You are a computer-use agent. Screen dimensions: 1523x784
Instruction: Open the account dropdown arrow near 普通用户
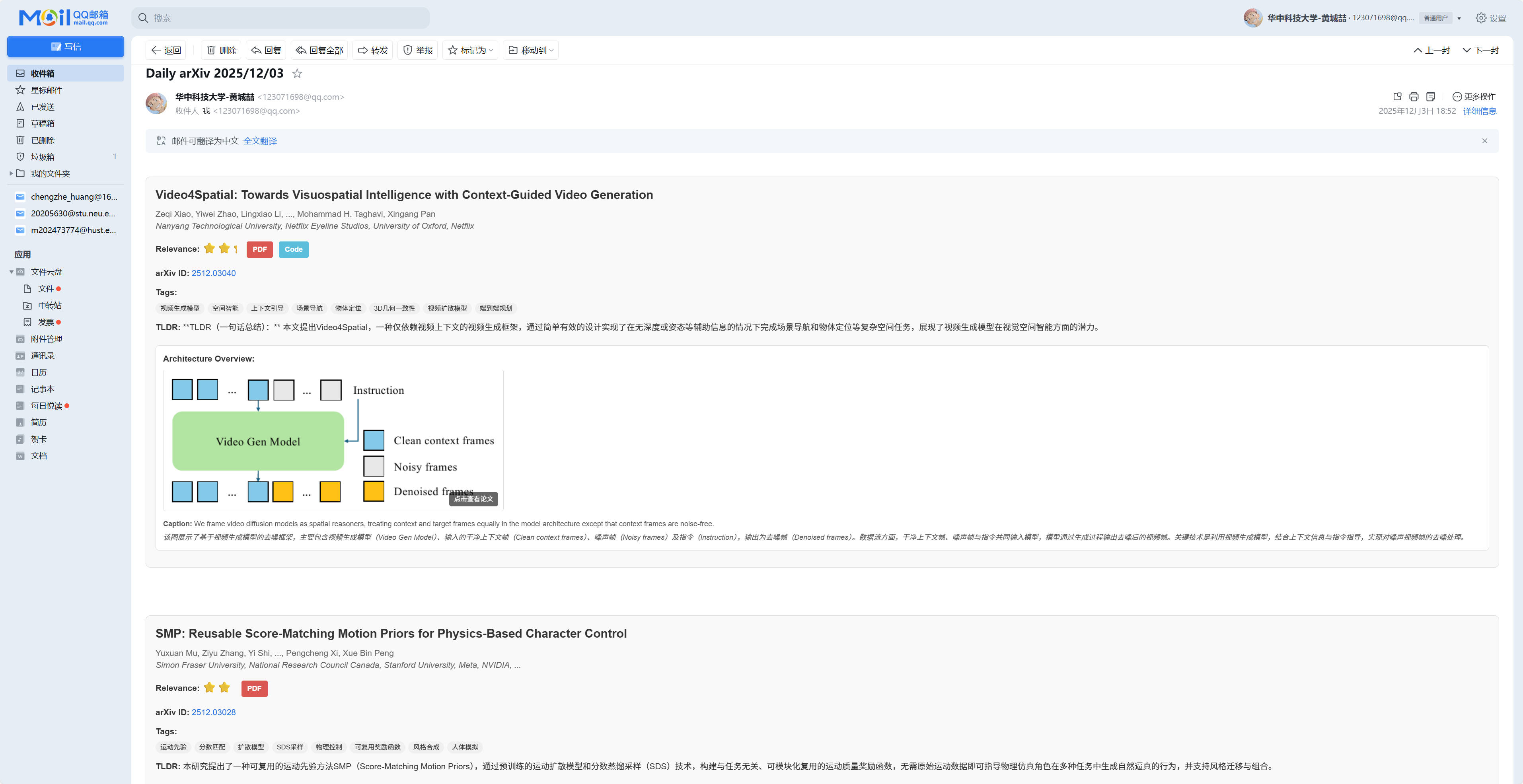pos(1459,18)
